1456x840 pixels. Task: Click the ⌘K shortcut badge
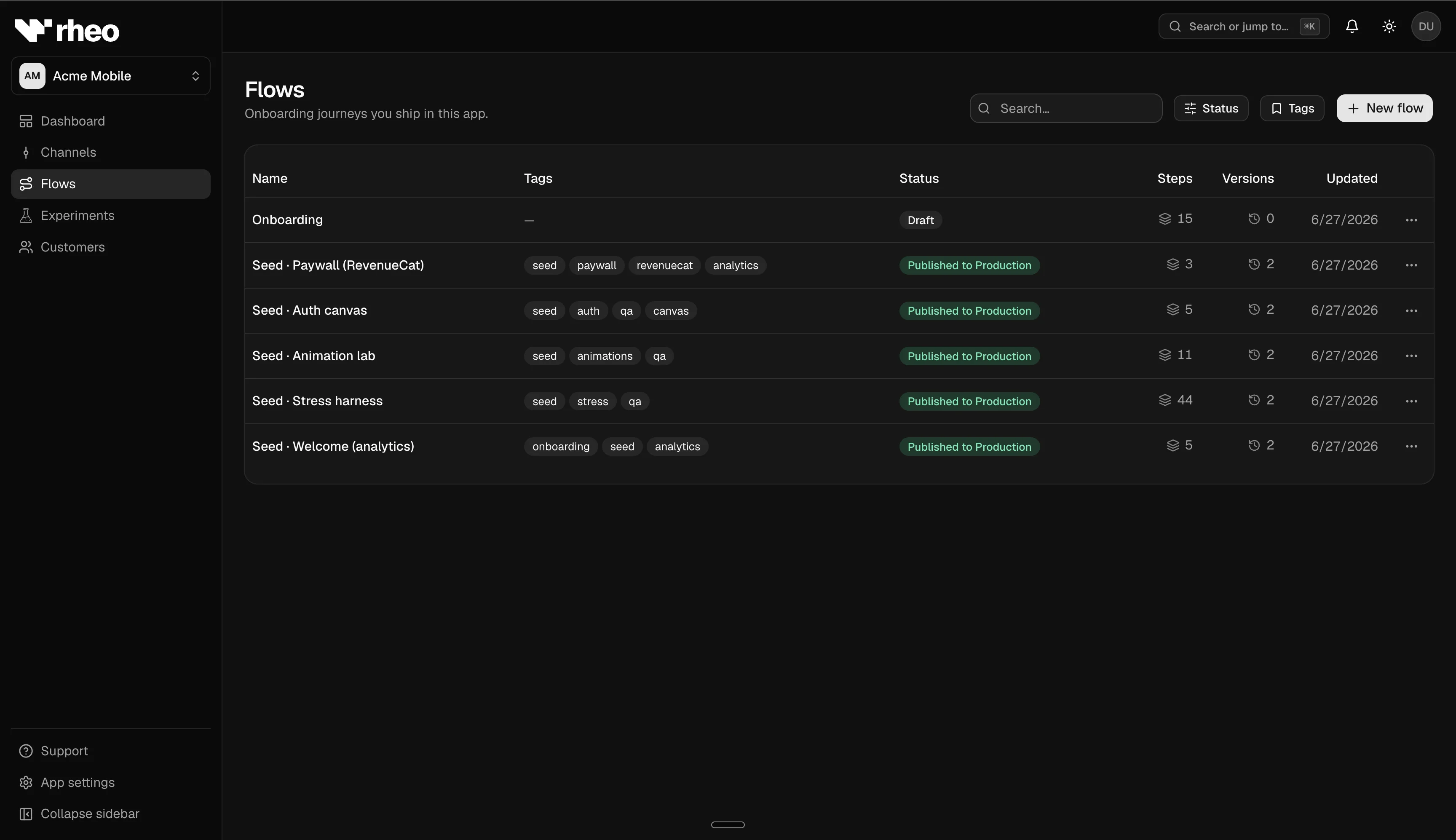click(1309, 27)
